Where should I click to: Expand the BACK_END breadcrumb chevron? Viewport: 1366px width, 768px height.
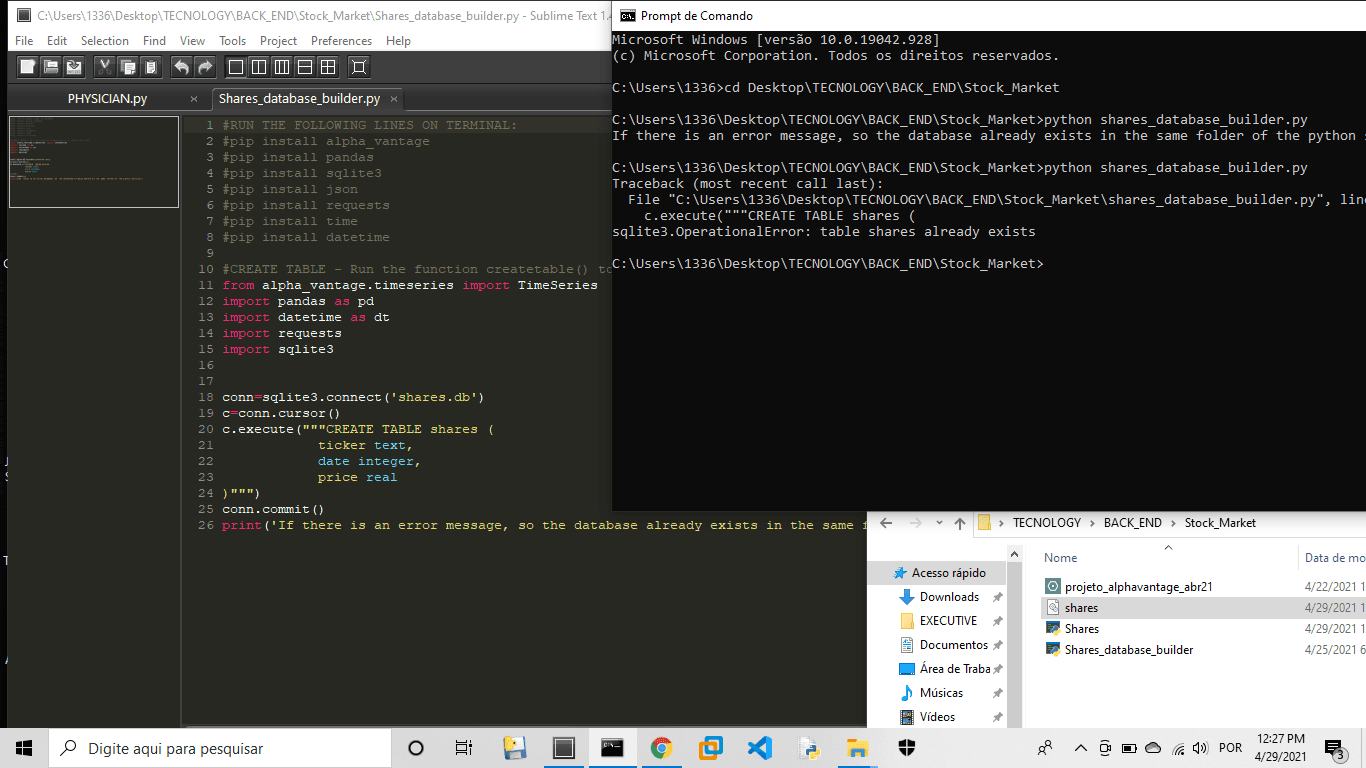1173,523
